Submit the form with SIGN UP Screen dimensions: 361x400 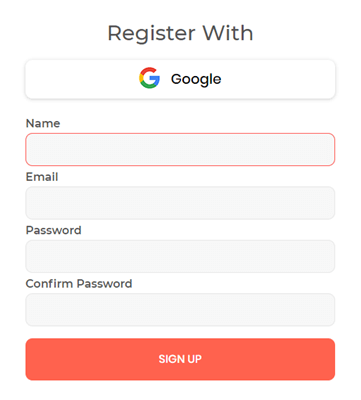coord(180,359)
